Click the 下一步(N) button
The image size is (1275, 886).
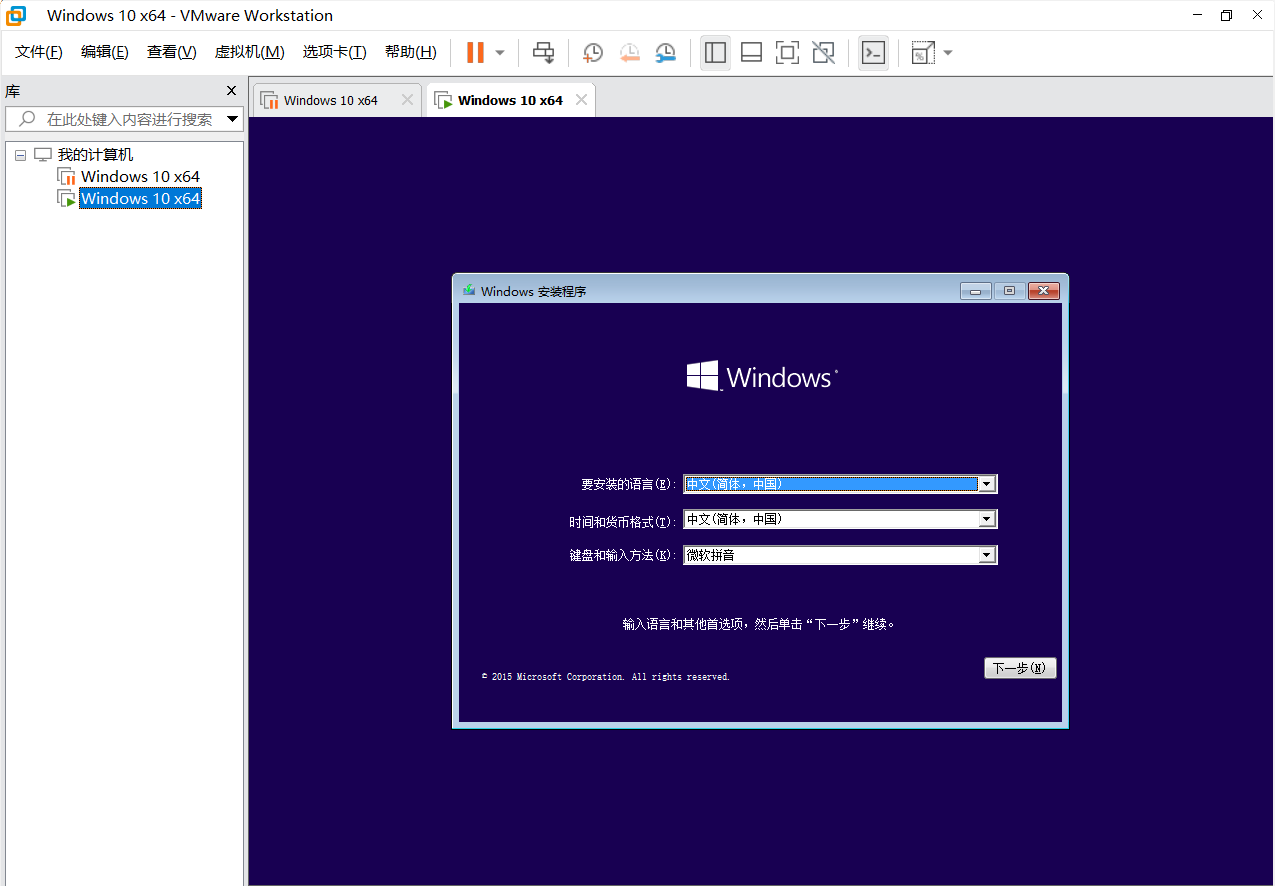point(1020,668)
